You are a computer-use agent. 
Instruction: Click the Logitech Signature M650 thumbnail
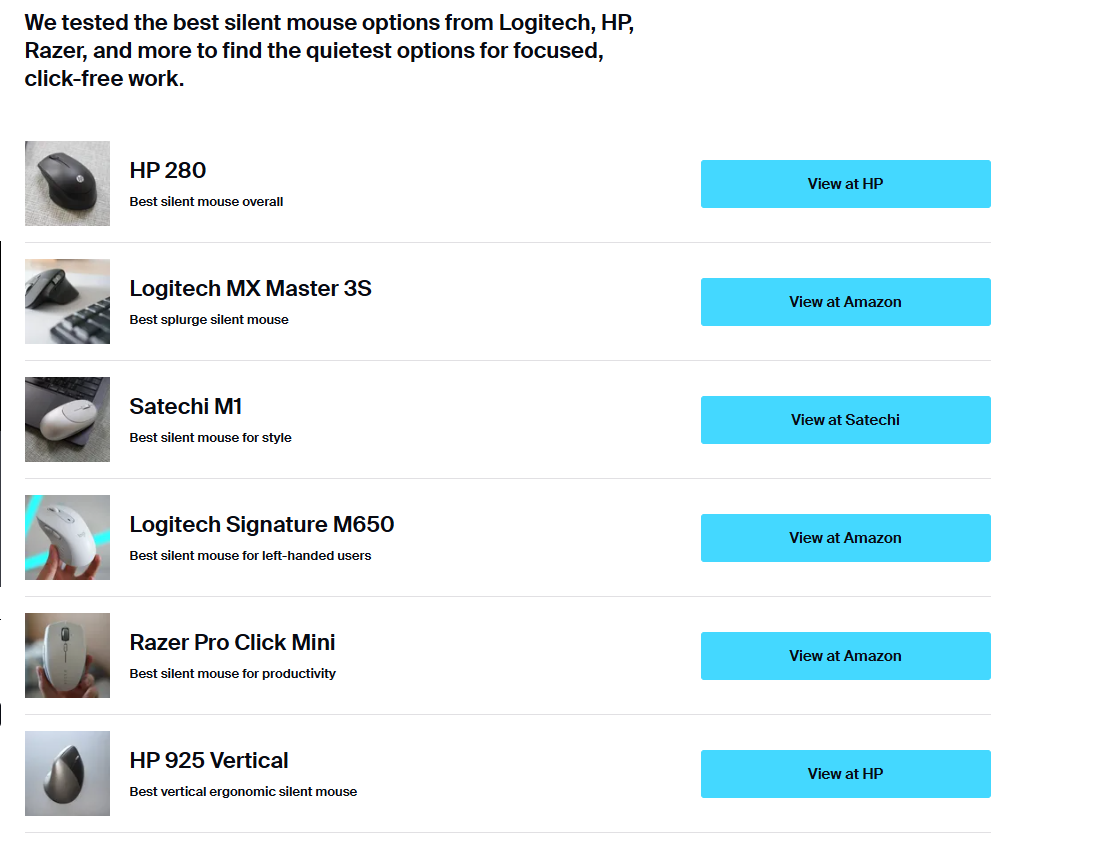67,537
